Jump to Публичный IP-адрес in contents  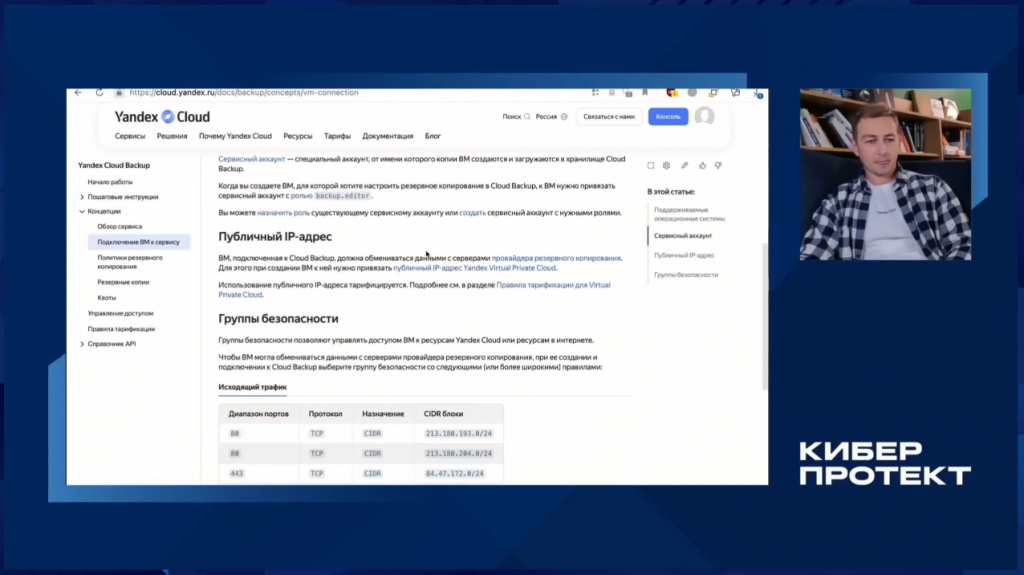click(684, 255)
